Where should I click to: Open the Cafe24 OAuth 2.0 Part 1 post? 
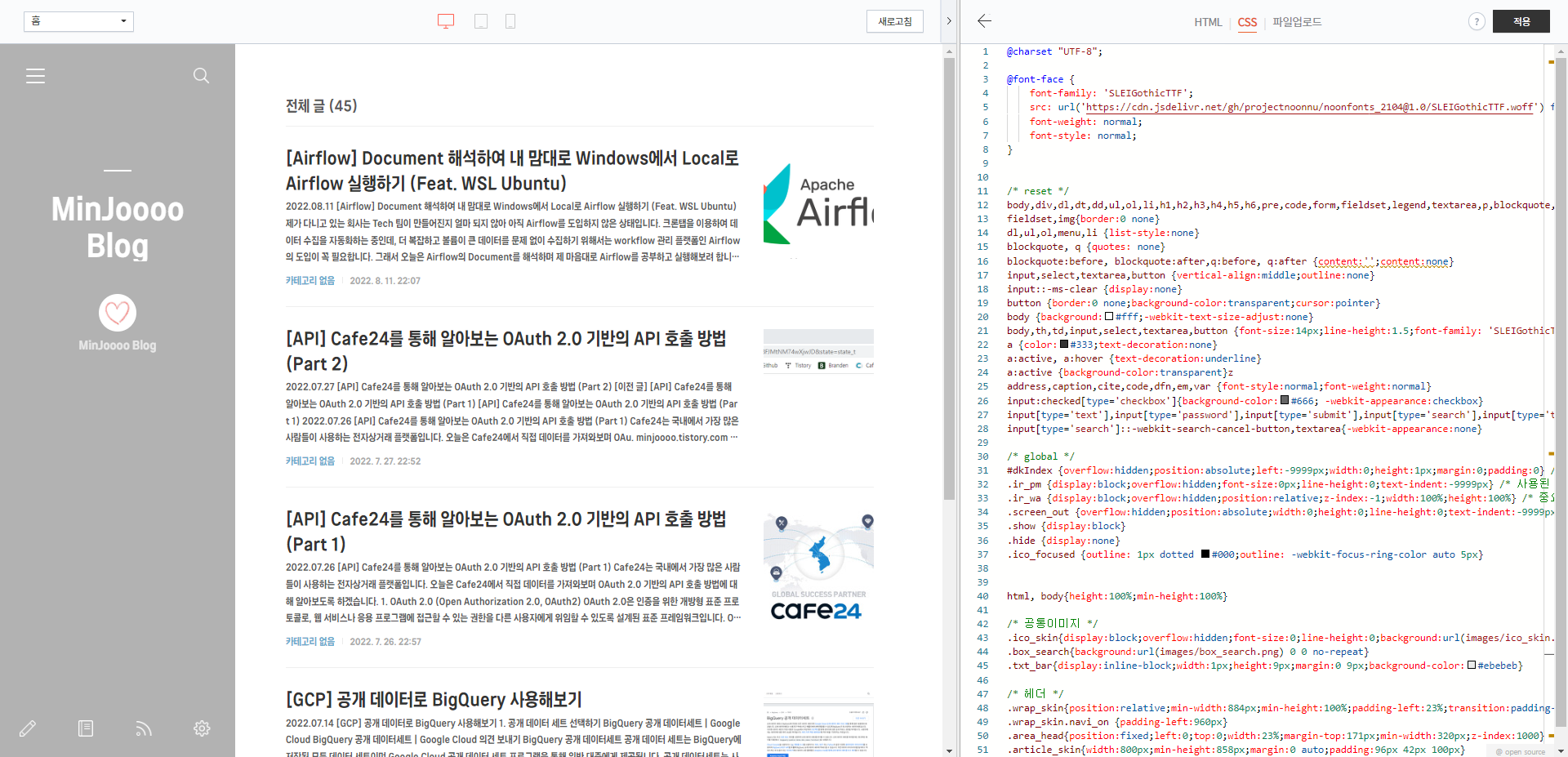[x=506, y=532]
